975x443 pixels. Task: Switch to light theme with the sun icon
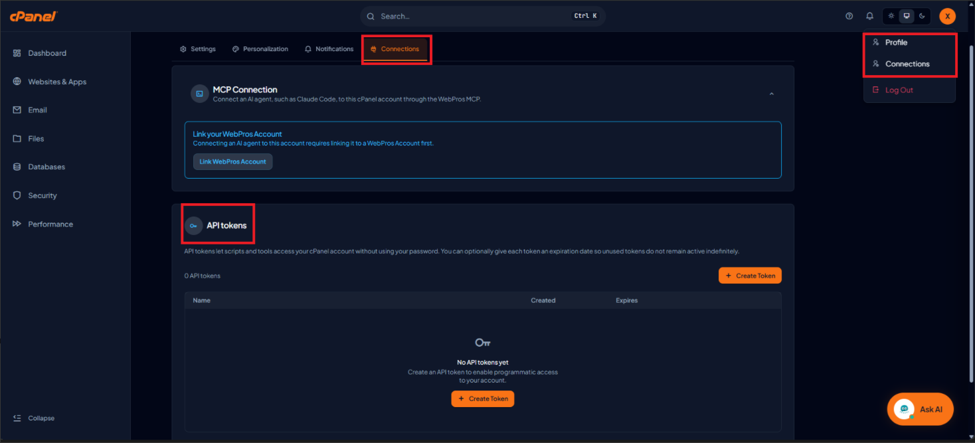coord(892,16)
